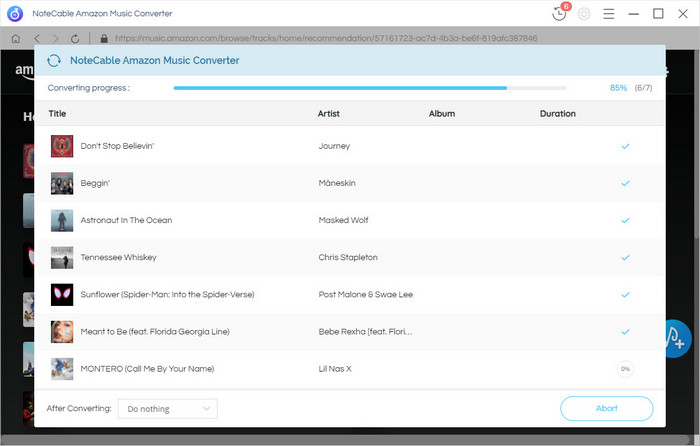Click checkmark for Meant to Be
Screen dimensions: 700x446
coord(625,332)
